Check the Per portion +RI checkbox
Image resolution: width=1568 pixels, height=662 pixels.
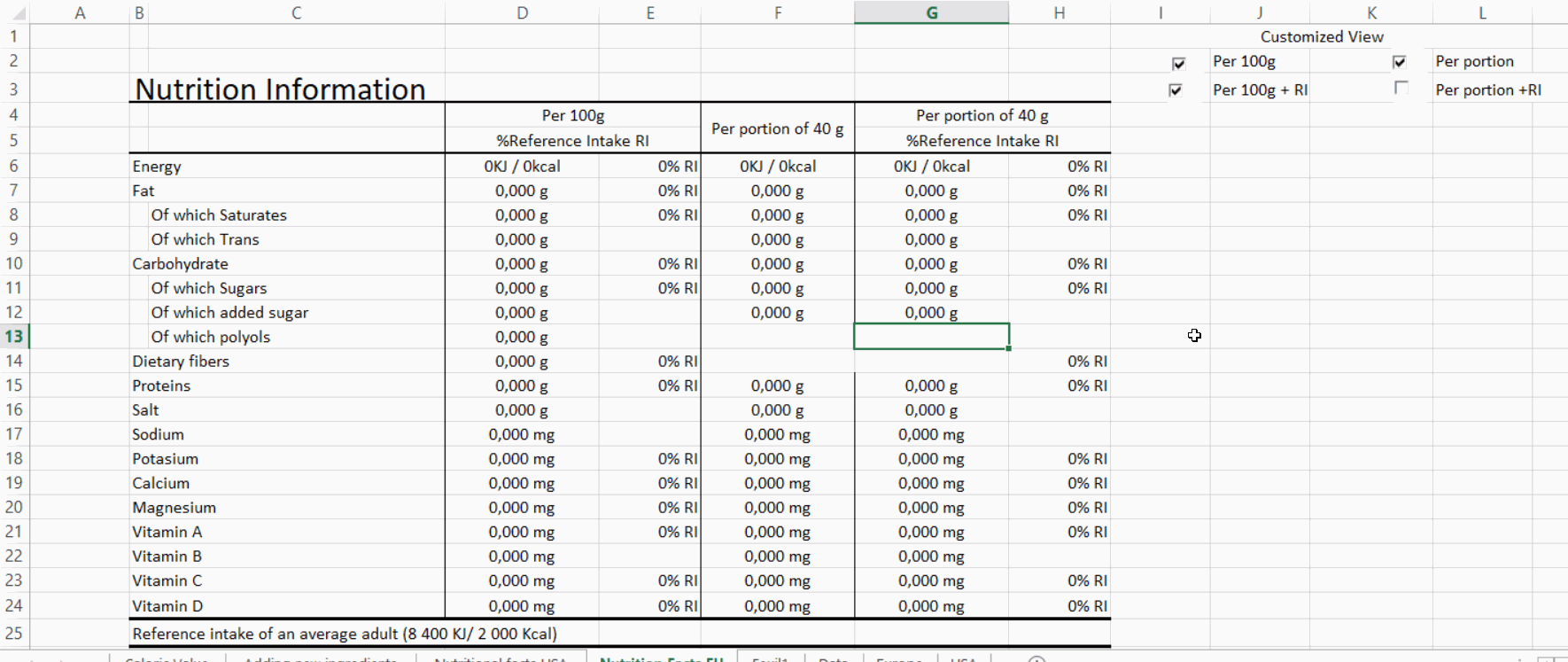tap(1401, 88)
